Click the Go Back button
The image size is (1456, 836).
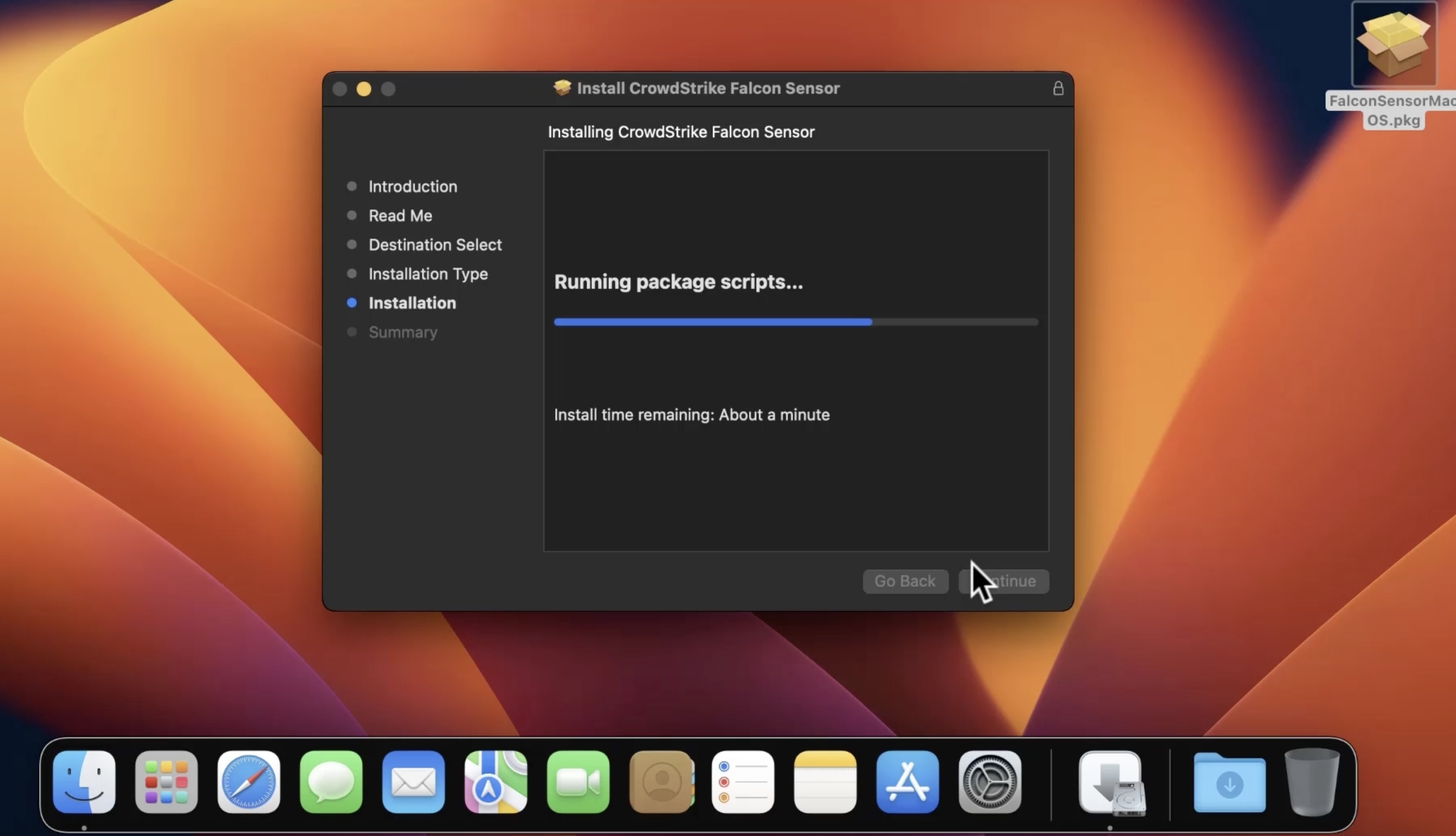[x=905, y=581]
